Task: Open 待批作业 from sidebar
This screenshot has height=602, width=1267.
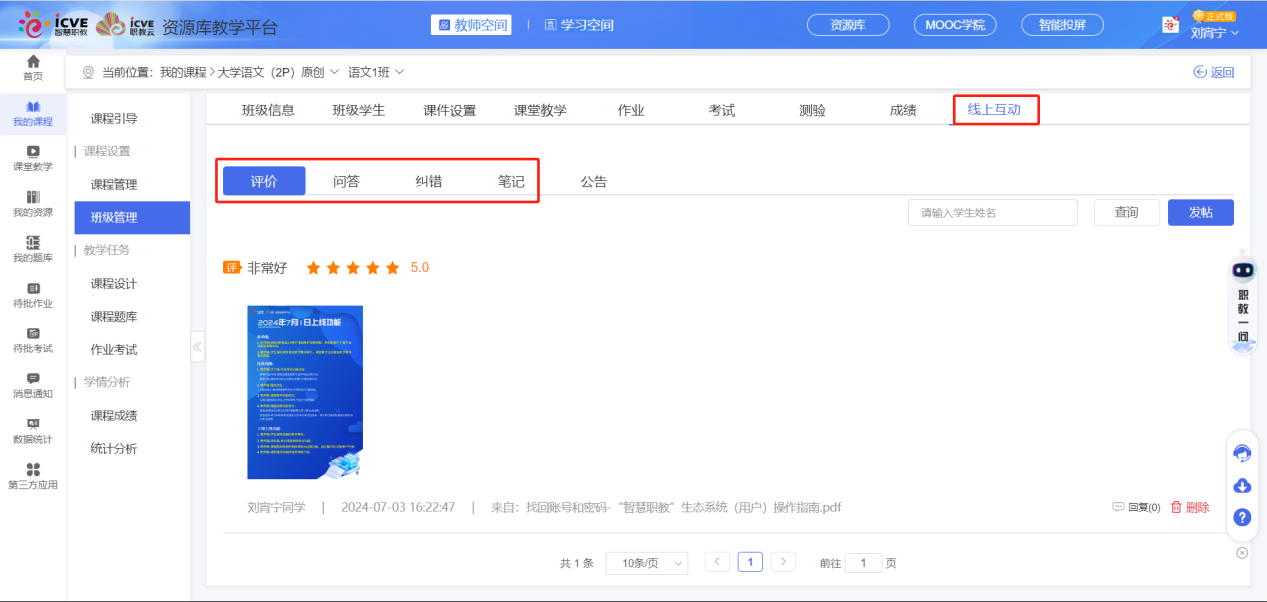Action: [33, 295]
